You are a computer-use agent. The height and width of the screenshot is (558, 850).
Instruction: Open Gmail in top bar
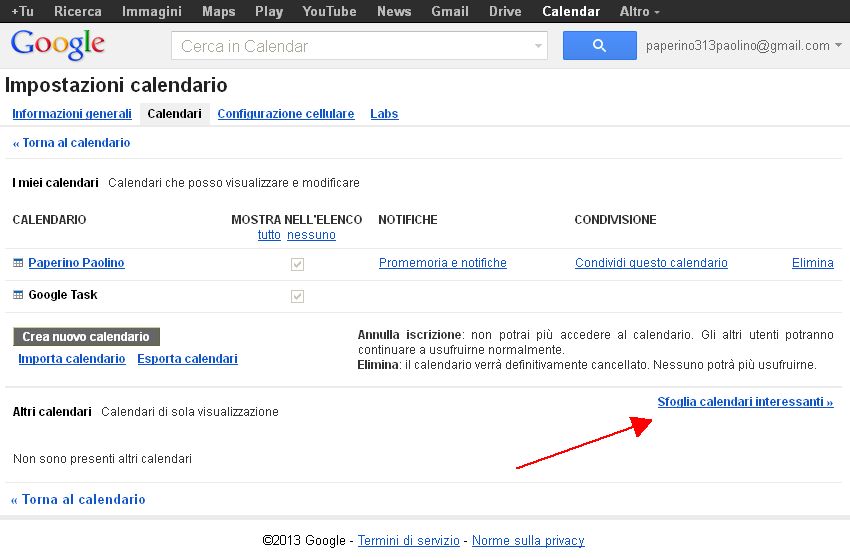pos(450,11)
